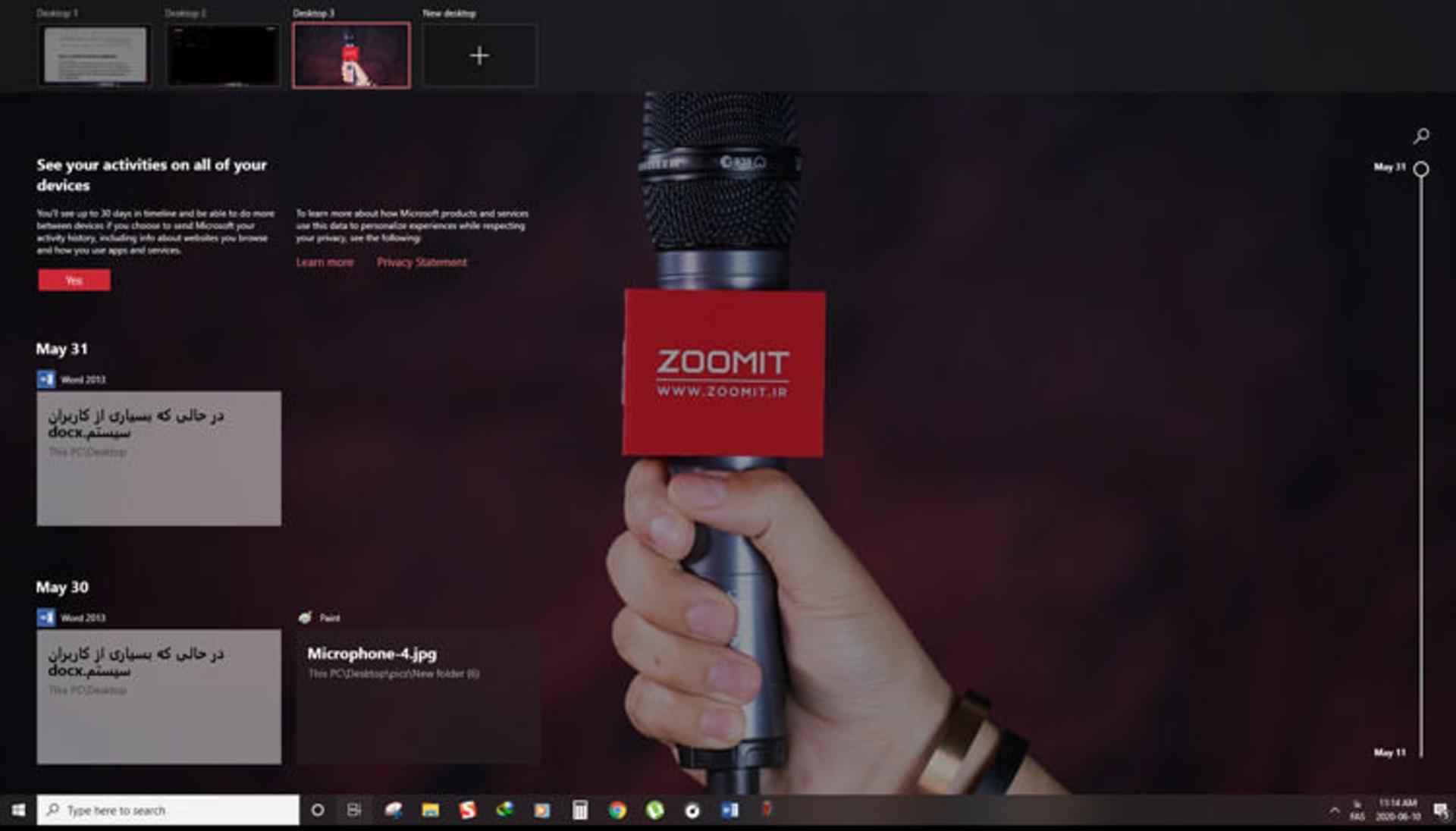Open the Learn more link
The width and height of the screenshot is (1456, 831).
point(325,262)
